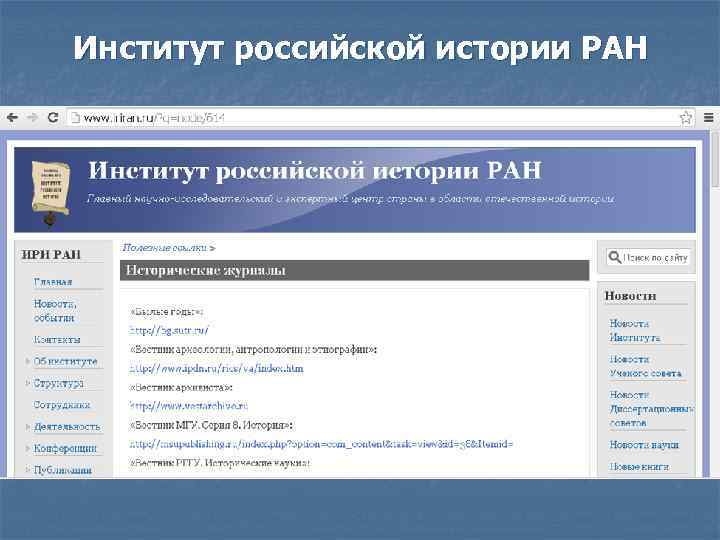
Task: Open the Структура section
Action: [x=59, y=383]
